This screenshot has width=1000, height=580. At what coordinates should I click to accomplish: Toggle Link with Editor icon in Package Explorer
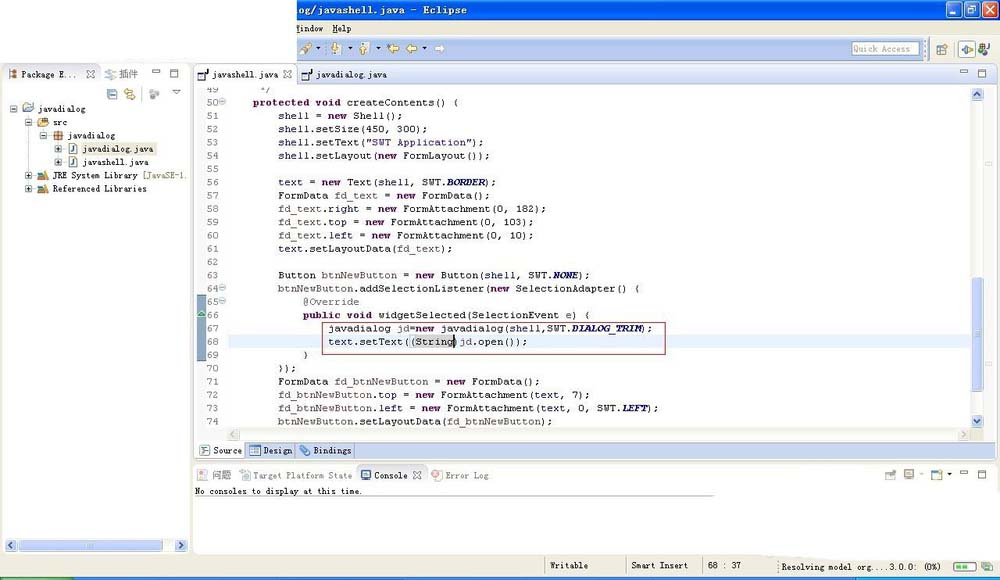[129, 94]
